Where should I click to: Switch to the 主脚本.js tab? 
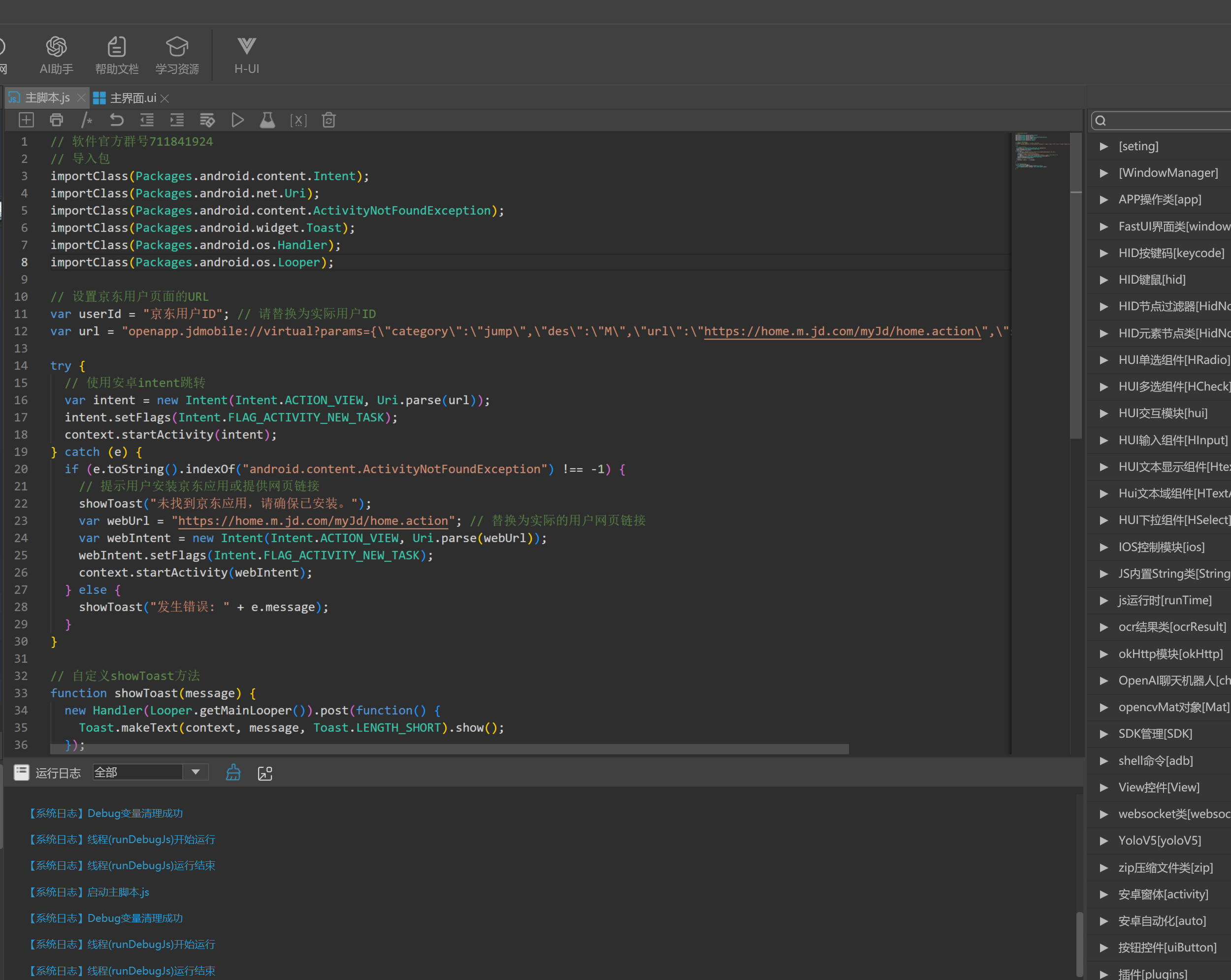point(47,98)
